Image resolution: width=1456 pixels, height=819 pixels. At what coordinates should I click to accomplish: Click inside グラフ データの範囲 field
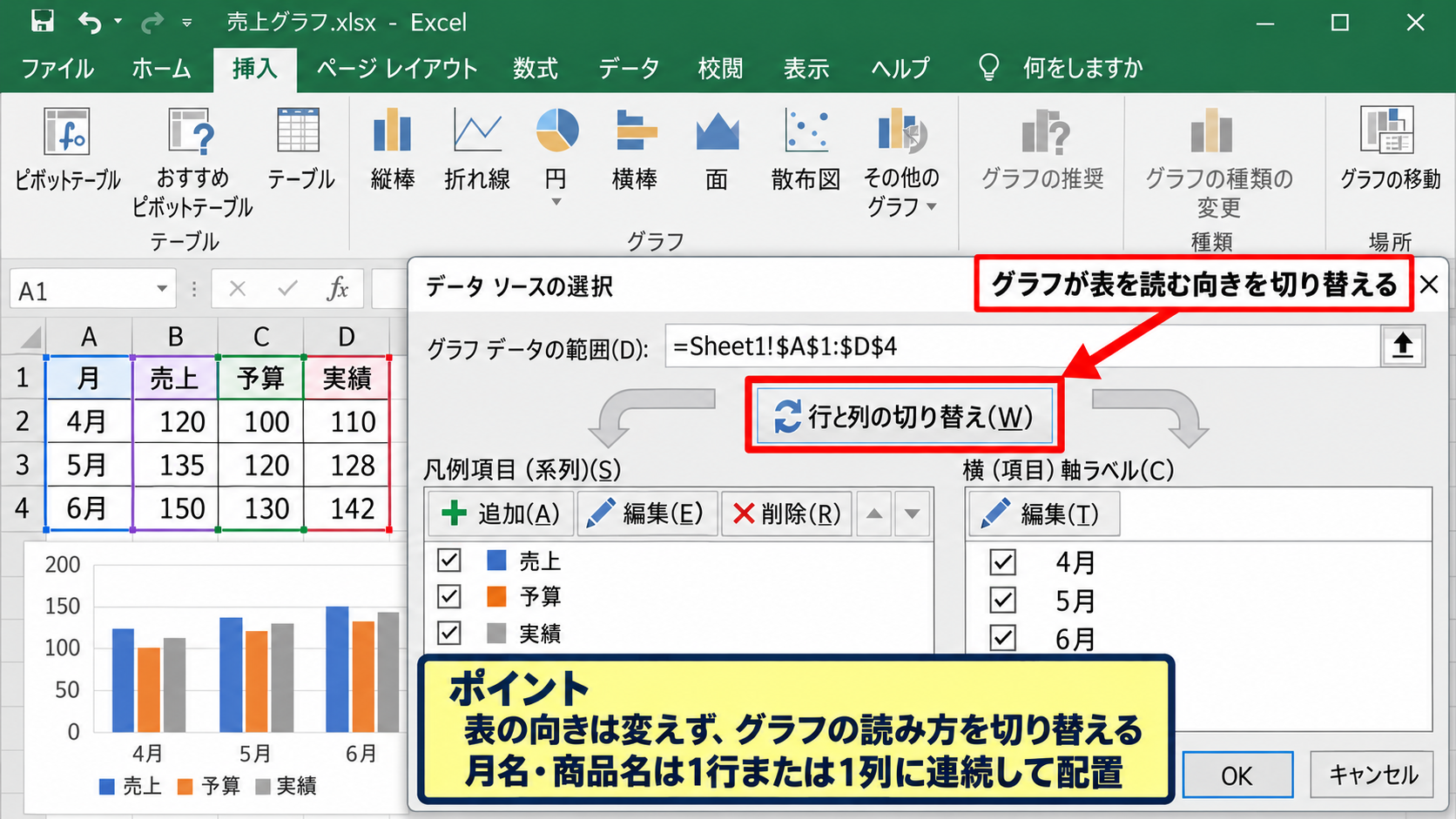coord(1022,346)
